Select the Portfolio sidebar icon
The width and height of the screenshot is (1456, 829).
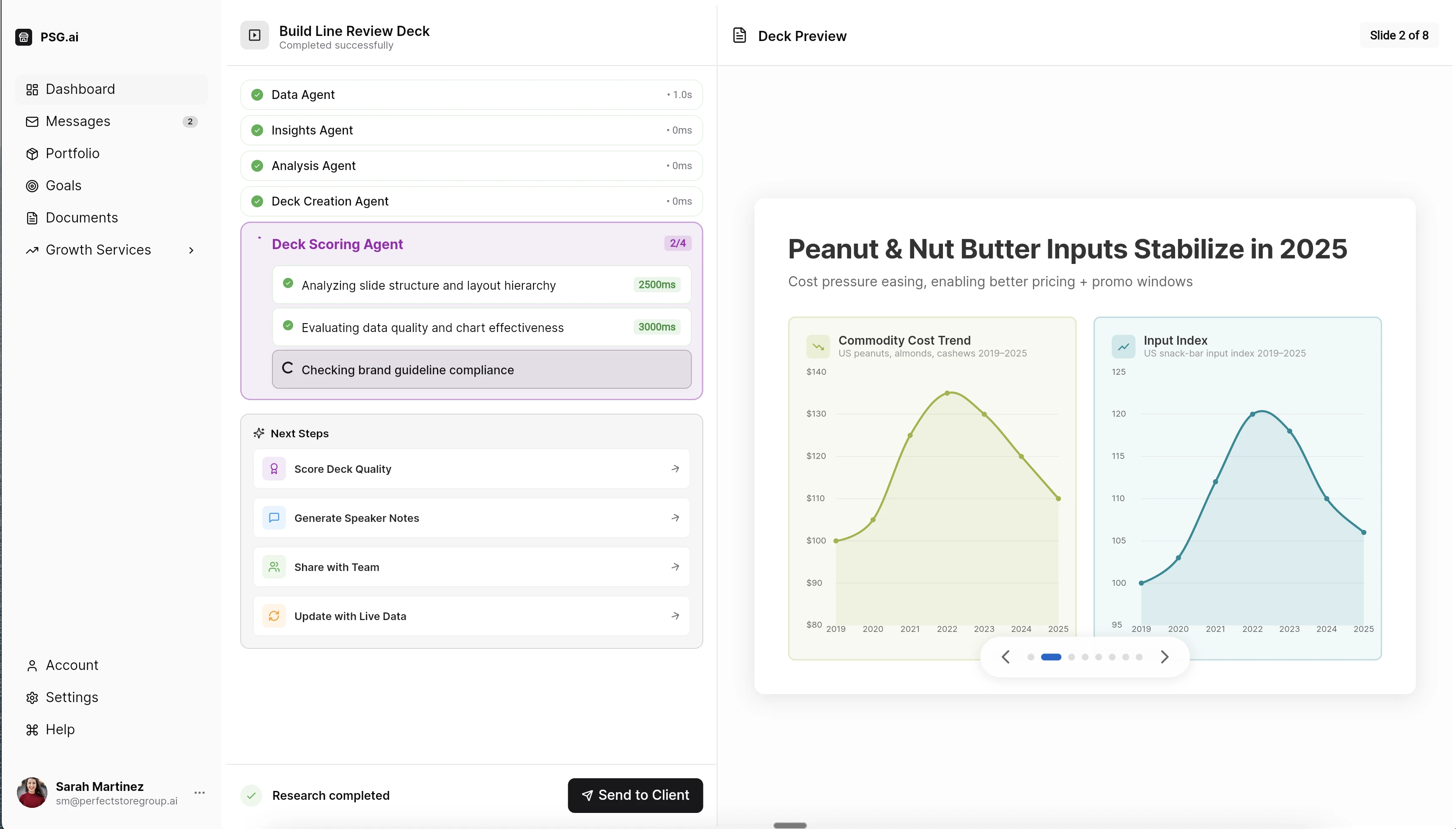[x=32, y=153]
